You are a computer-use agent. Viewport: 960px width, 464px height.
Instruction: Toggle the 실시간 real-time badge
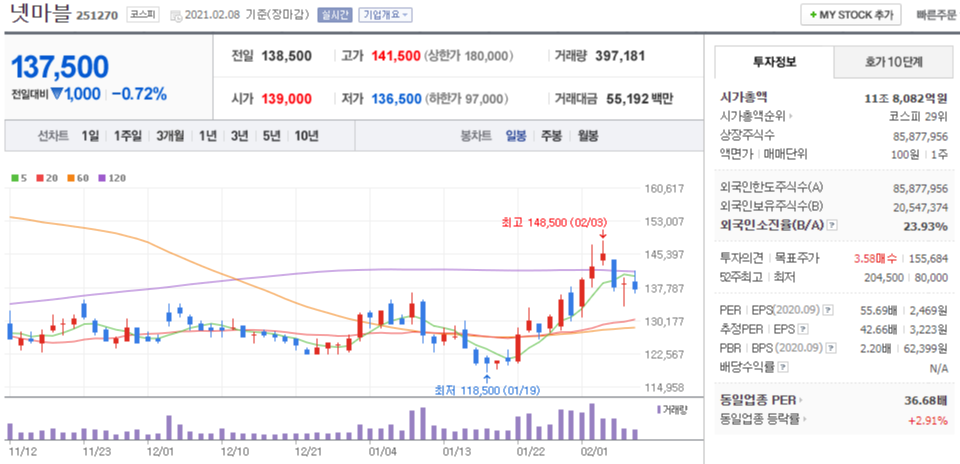tap(334, 15)
